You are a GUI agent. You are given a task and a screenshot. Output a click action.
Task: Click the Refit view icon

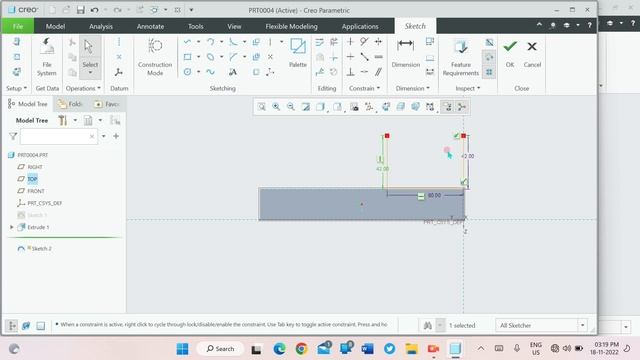click(x=262, y=107)
